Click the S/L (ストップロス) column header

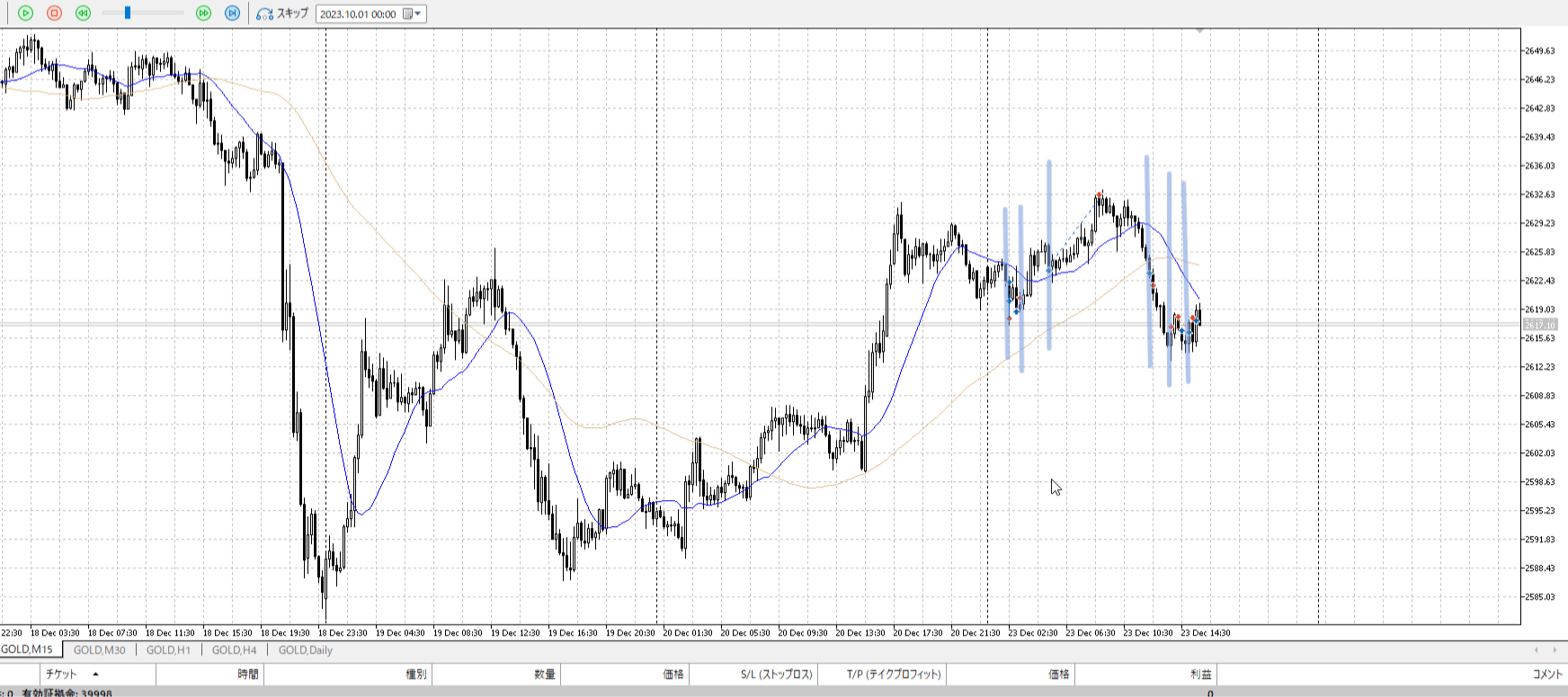(x=776, y=675)
